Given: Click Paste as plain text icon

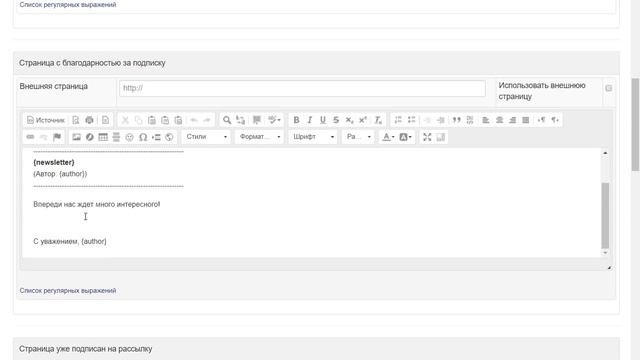Looking at the screenshot, I should tap(165, 120).
